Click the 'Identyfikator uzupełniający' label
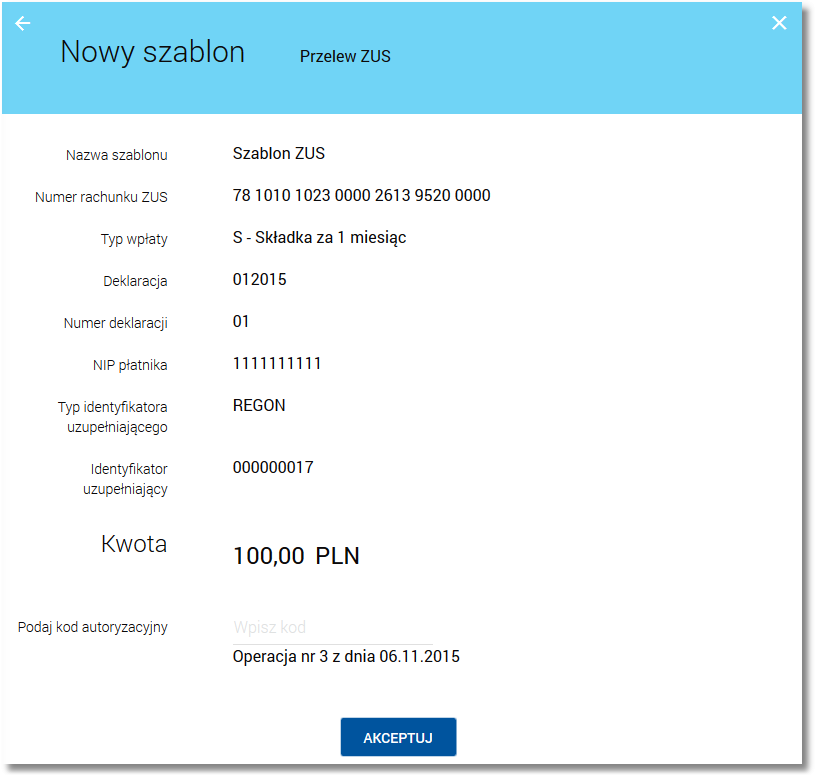The image size is (816, 778). click(125, 479)
